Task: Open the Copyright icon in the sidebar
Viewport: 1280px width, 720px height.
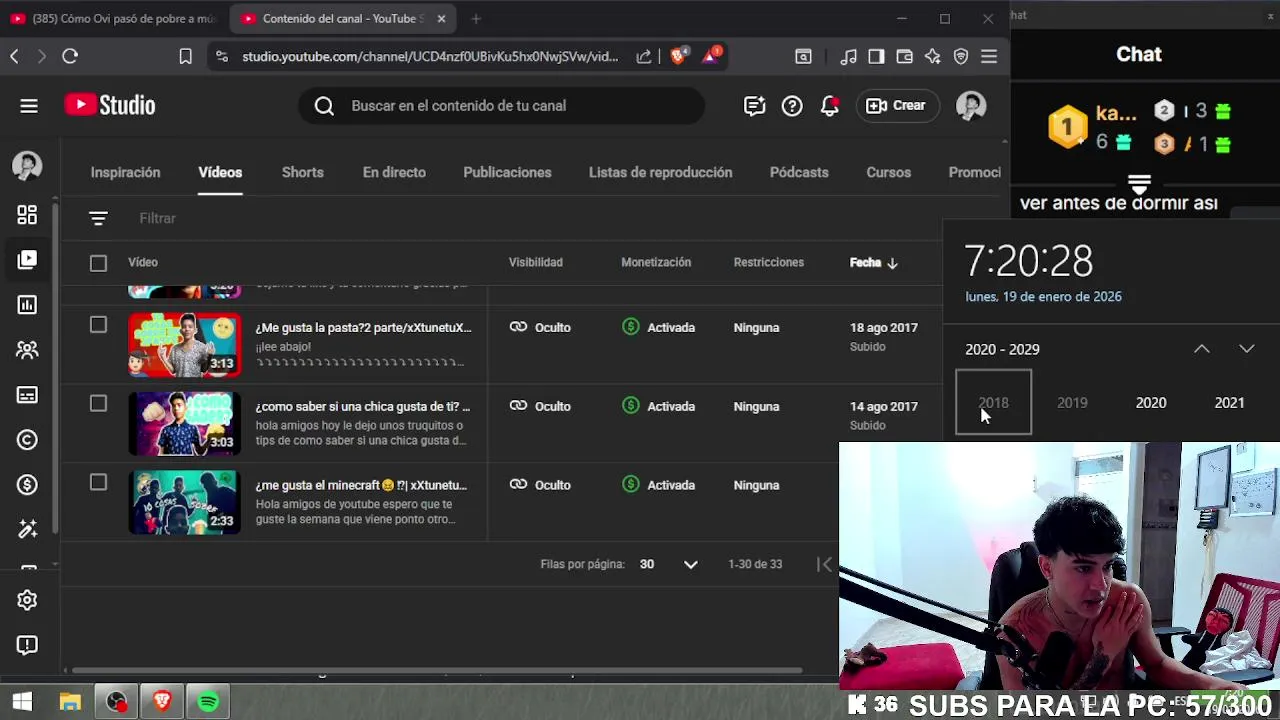Action: coord(27,440)
